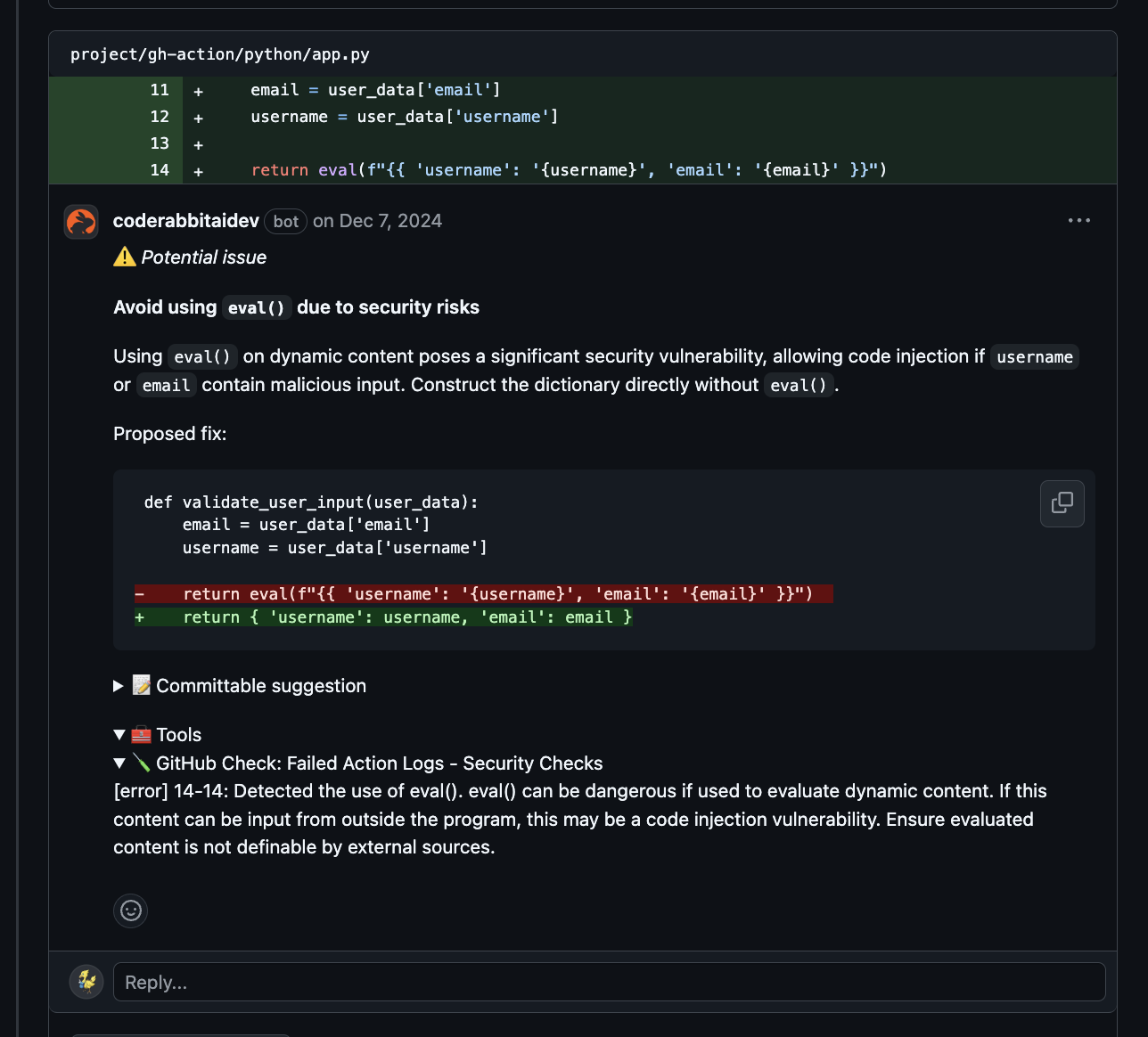Expand the Committable suggestion disclosure triangle
1148x1037 pixels.
click(x=119, y=686)
